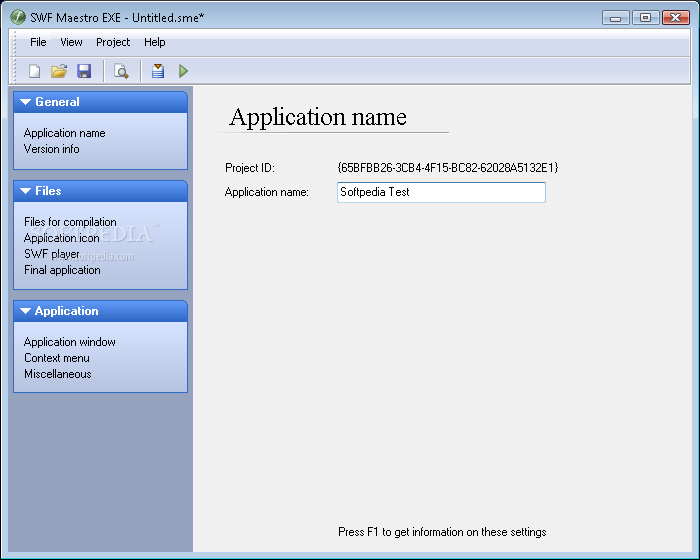Viewport: 700px width, 560px height.
Task: Run the application with green play icon
Action: [183, 71]
